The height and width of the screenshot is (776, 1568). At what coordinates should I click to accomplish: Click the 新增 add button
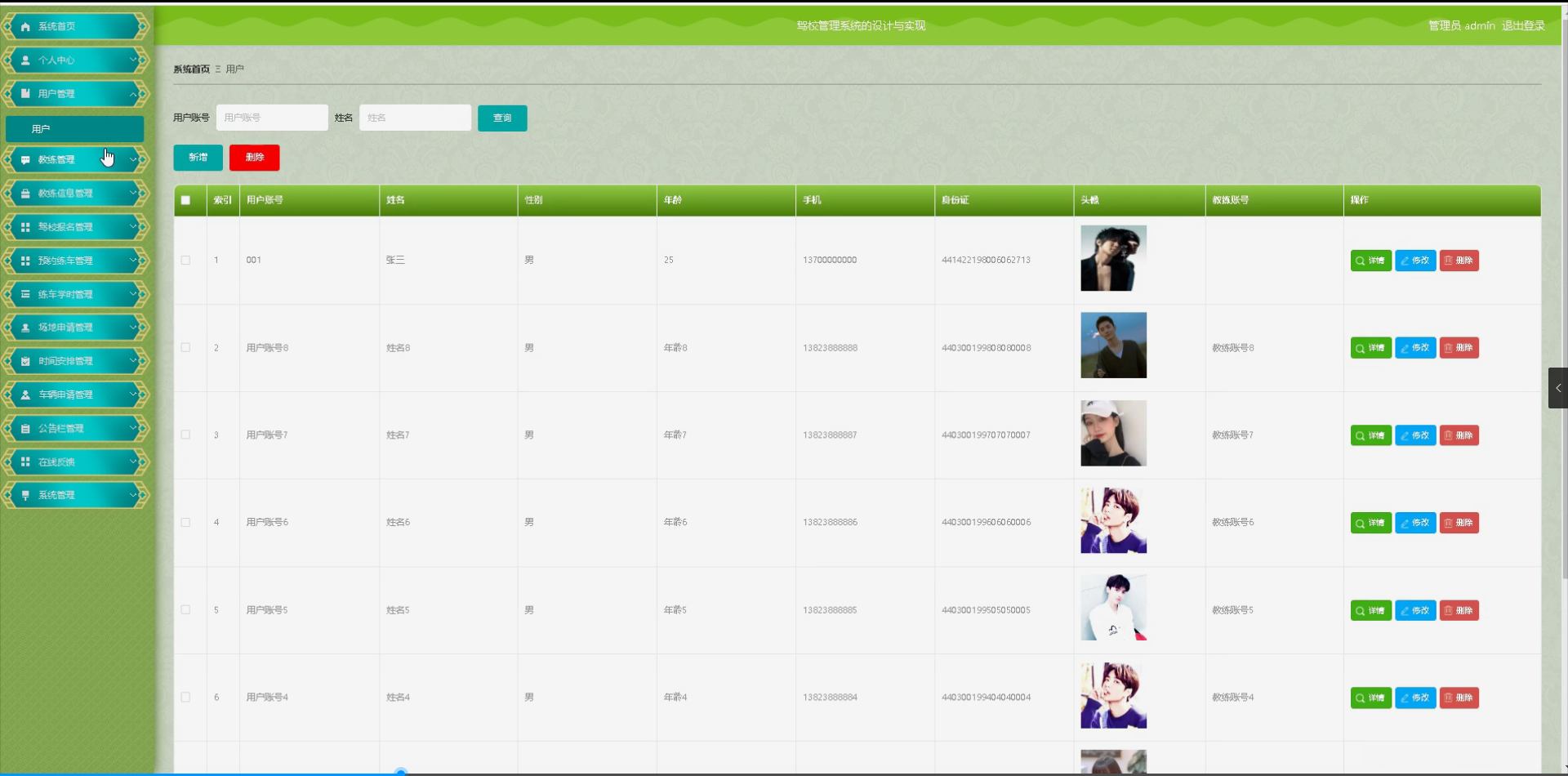point(198,158)
